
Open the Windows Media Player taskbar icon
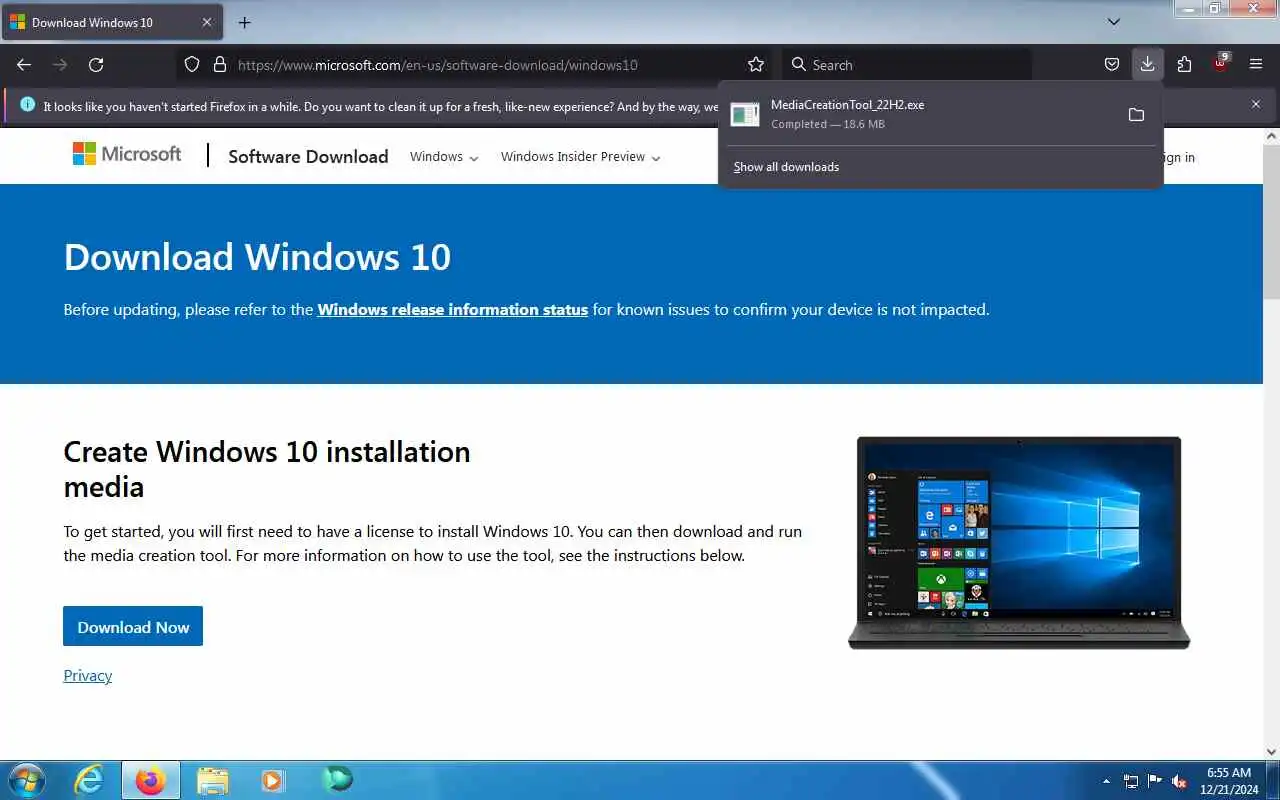click(273, 780)
